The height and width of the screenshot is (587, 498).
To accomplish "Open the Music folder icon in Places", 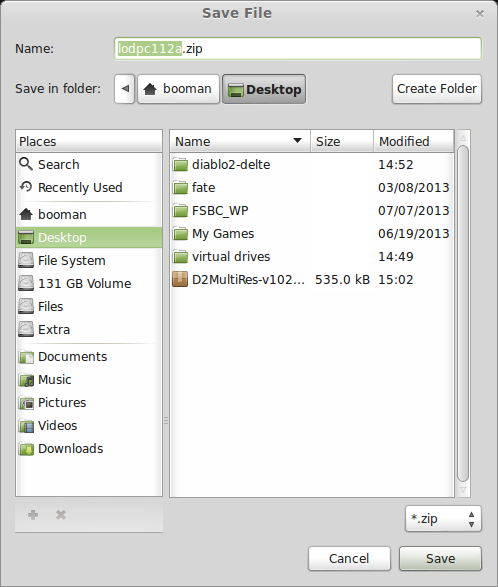I will 26,380.
